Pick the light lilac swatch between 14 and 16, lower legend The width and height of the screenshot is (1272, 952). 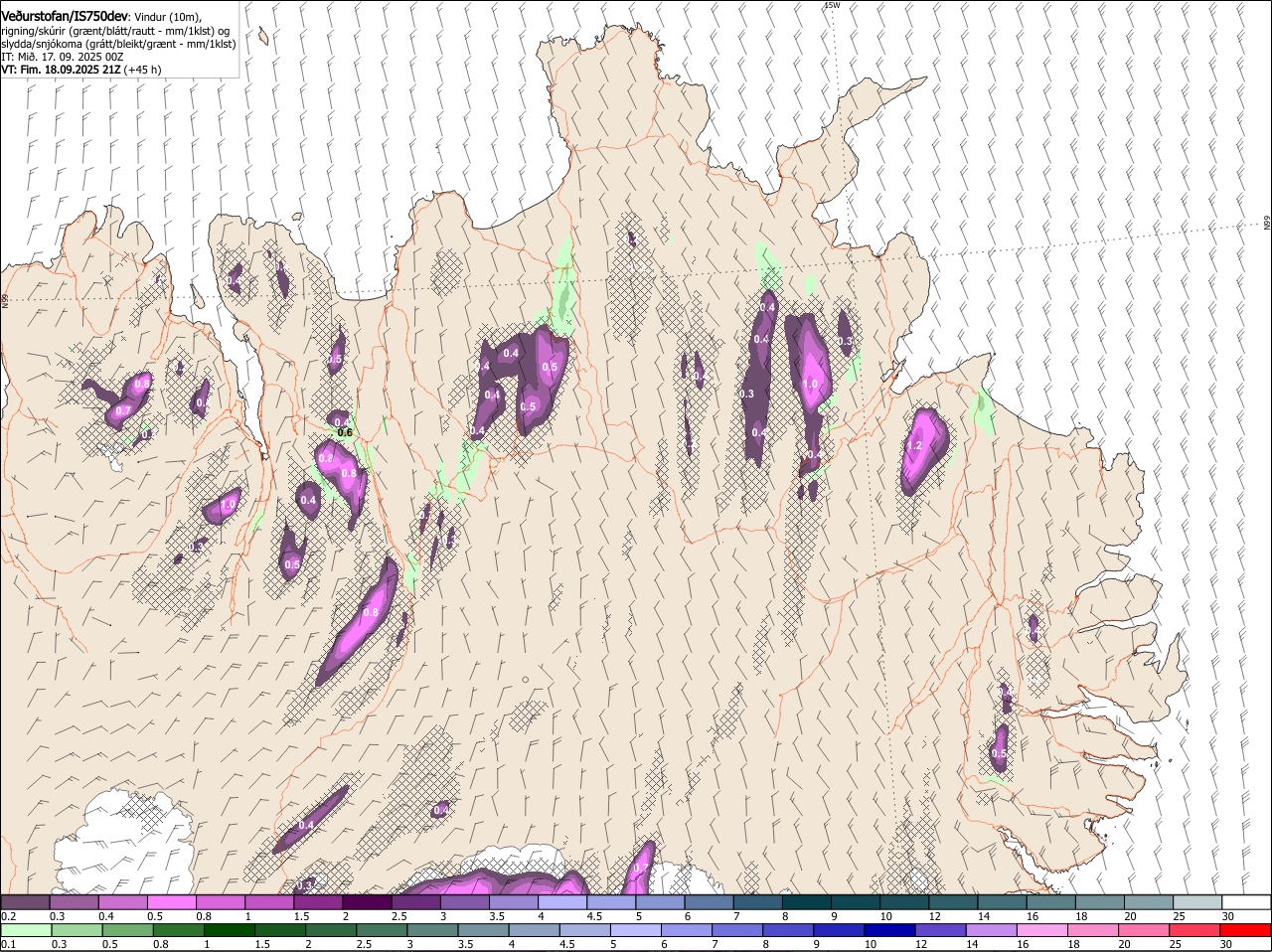point(992,930)
